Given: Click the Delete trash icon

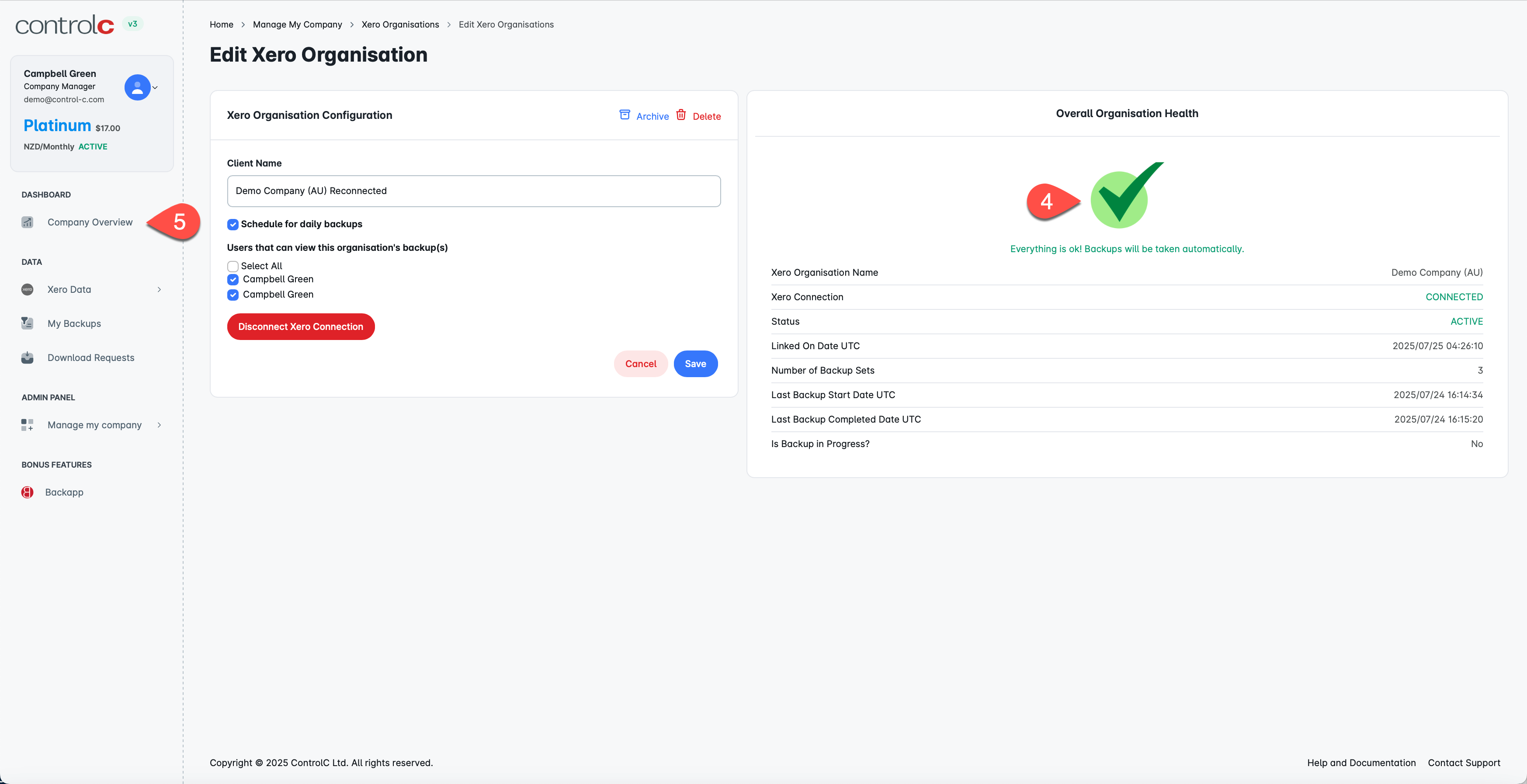Looking at the screenshot, I should [681, 115].
